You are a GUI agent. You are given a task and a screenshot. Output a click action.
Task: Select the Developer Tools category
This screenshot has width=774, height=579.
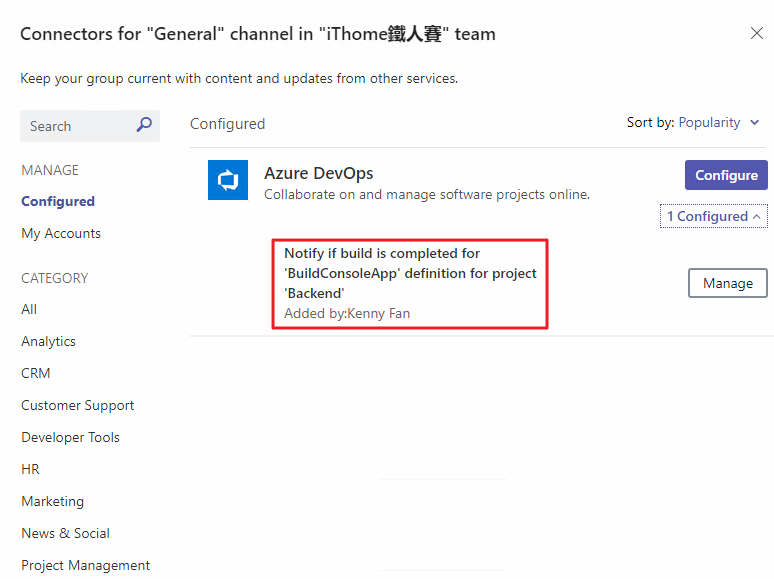click(71, 437)
